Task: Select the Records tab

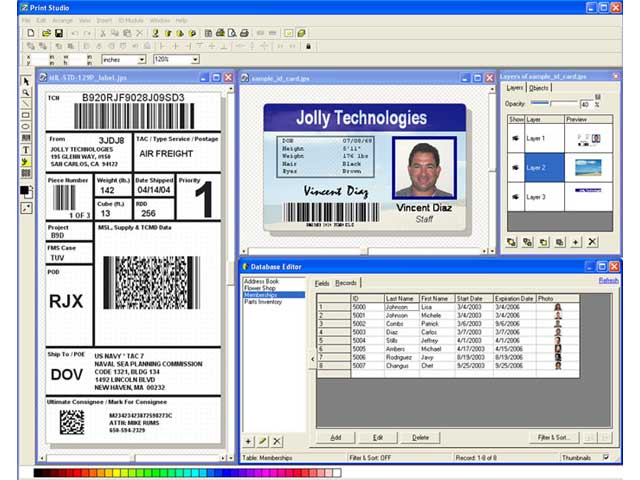Action: click(346, 283)
